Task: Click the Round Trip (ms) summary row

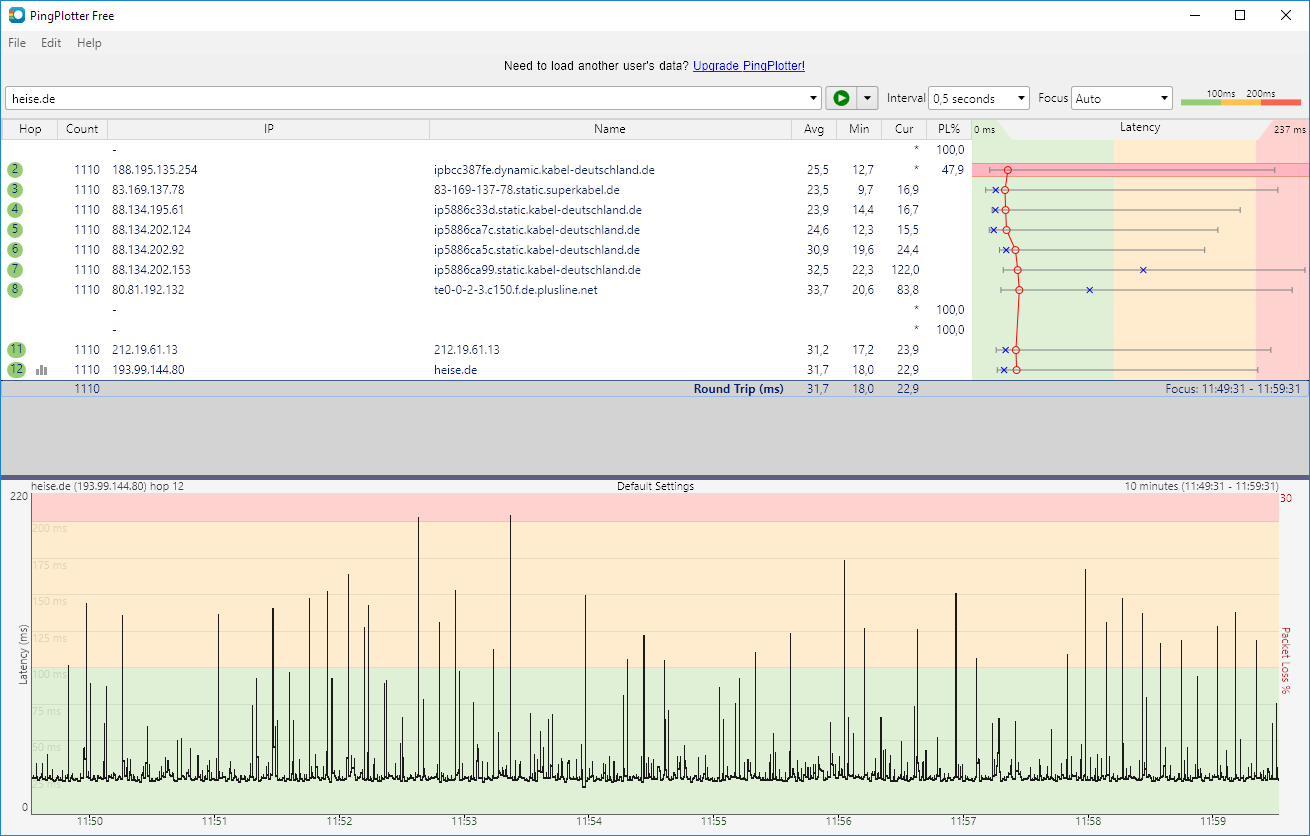Action: 654,389
